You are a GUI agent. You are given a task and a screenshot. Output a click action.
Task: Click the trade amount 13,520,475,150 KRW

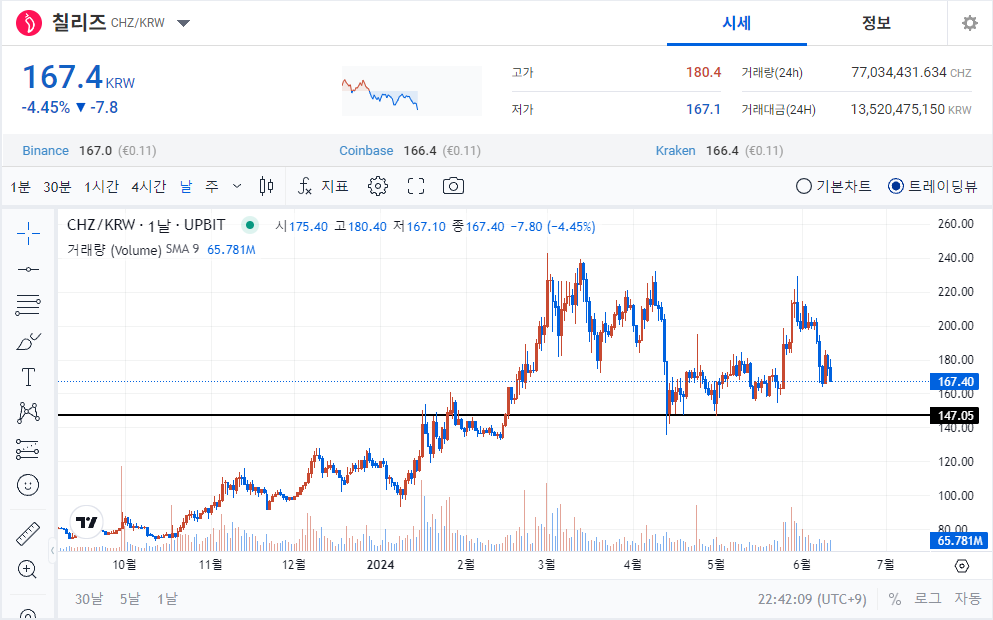pyautogui.click(x=911, y=109)
